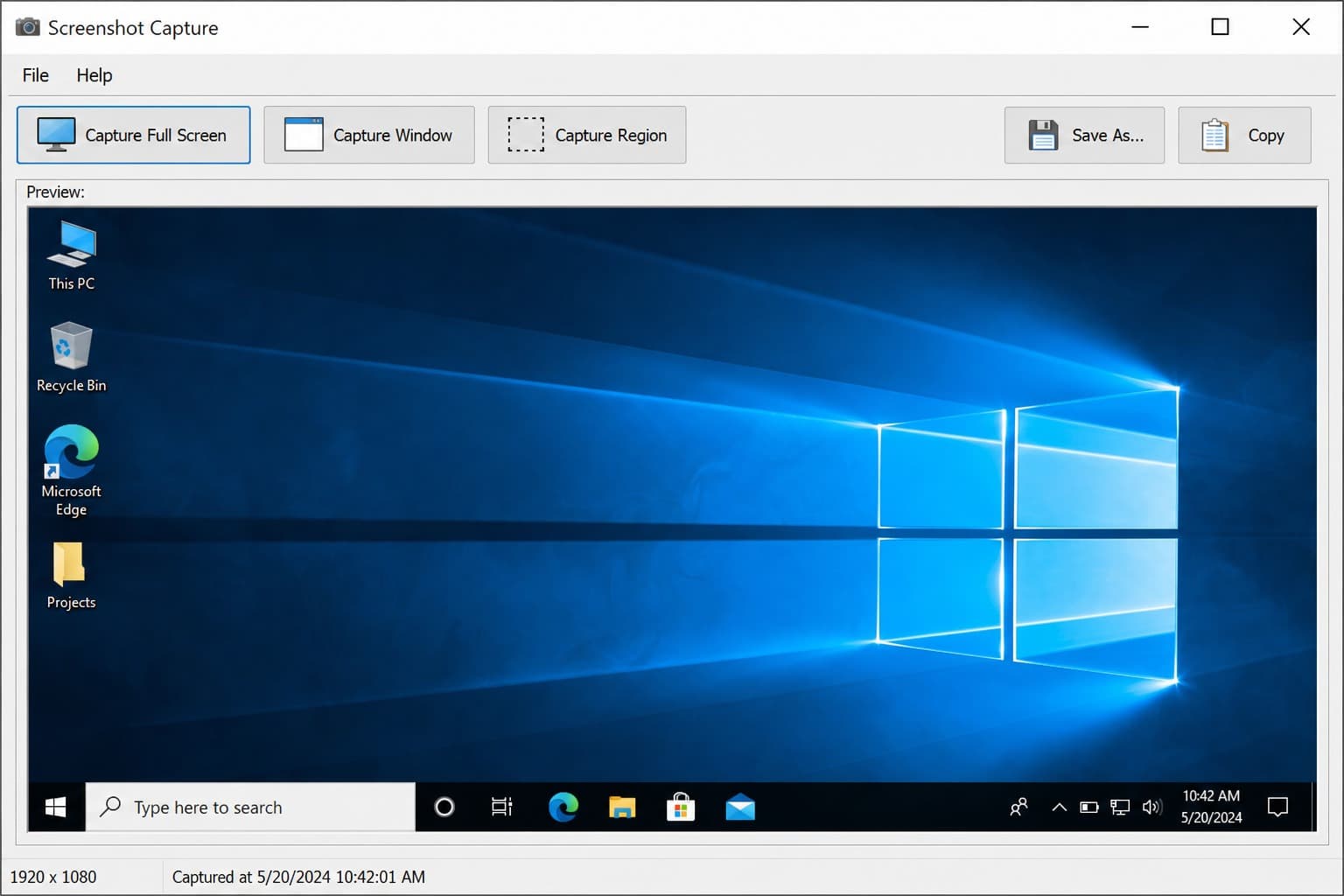Select the Projects folder in the preview
The width and height of the screenshot is (1344, 896).
coord(71,576)
